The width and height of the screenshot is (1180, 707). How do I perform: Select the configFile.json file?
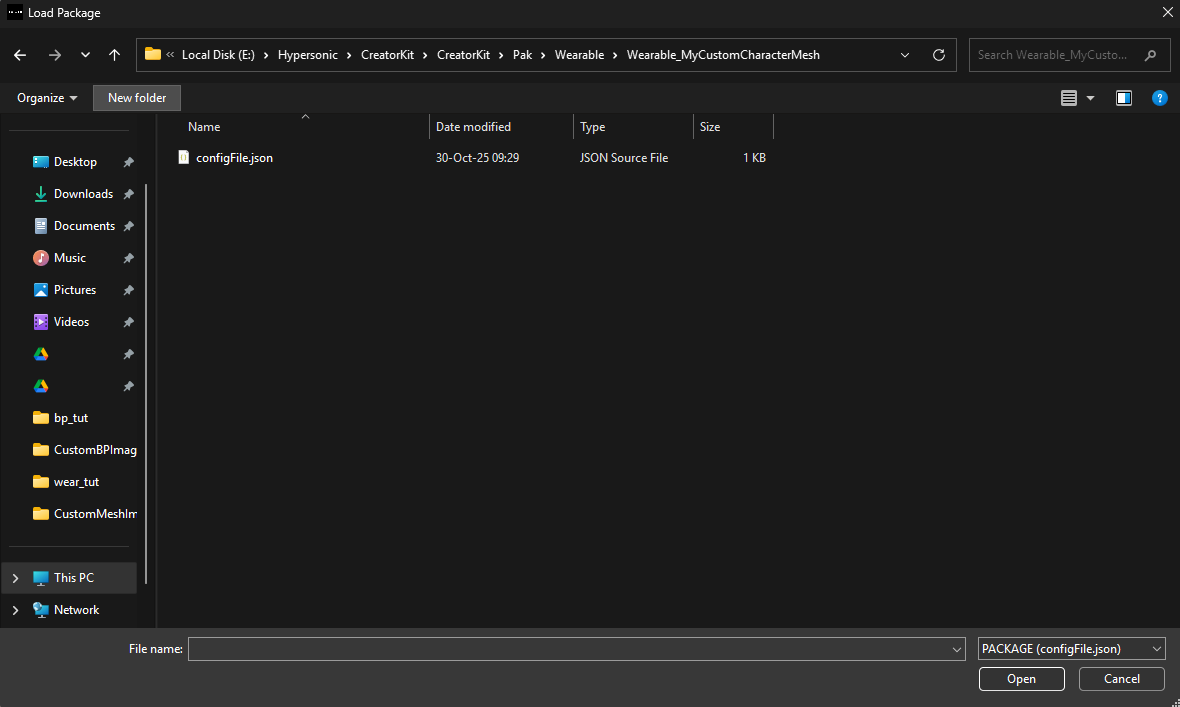(234, 158)
